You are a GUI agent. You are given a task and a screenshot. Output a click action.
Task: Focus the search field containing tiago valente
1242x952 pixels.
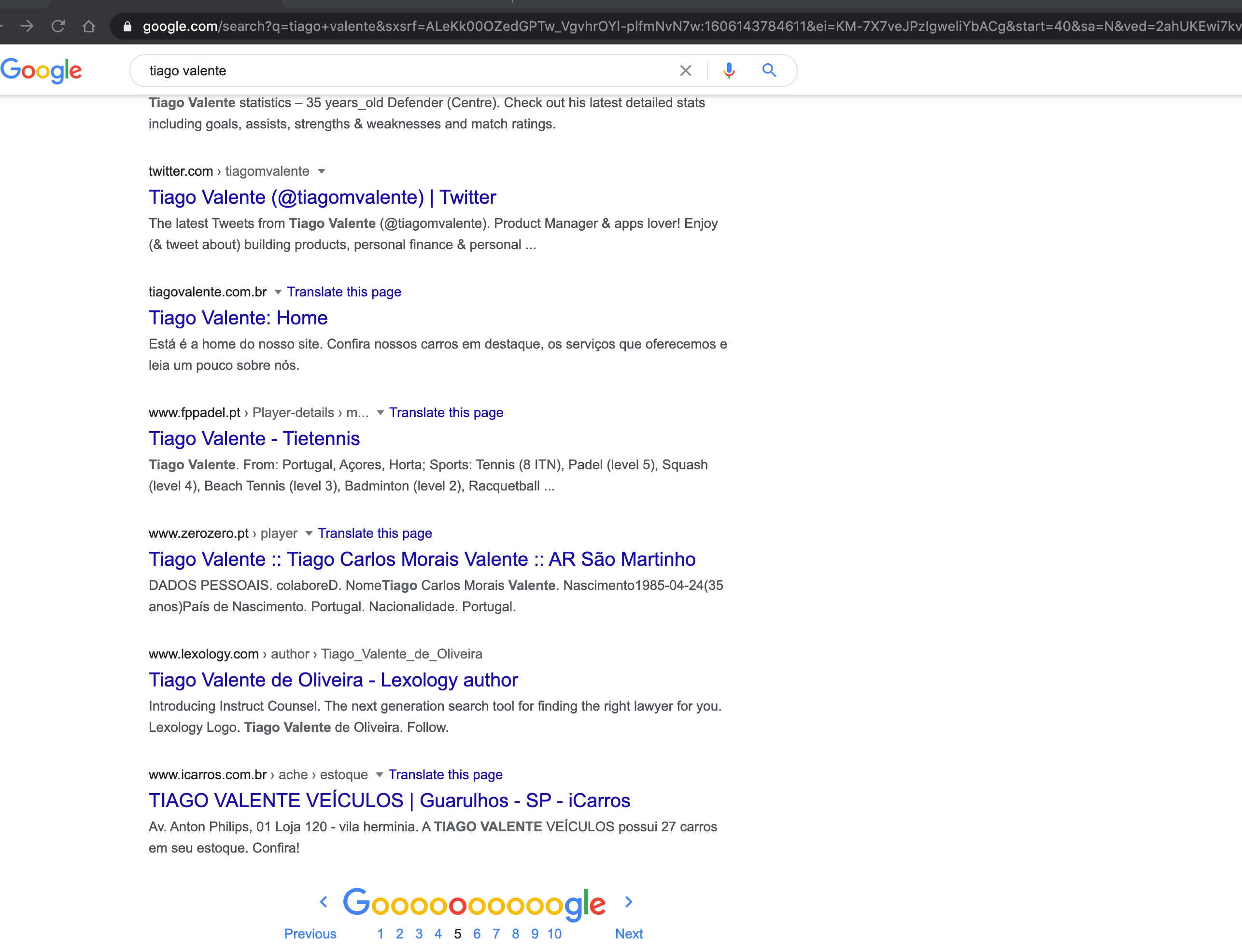click(x=408, y=71)
